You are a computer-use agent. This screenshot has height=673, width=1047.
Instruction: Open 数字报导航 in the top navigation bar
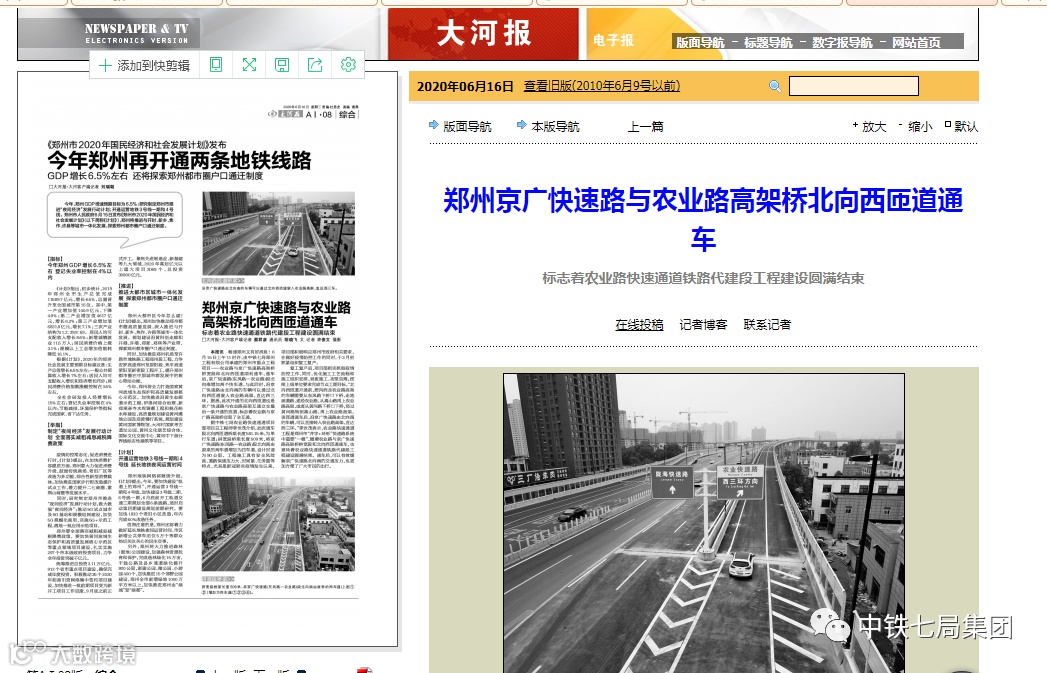point(842,43)
